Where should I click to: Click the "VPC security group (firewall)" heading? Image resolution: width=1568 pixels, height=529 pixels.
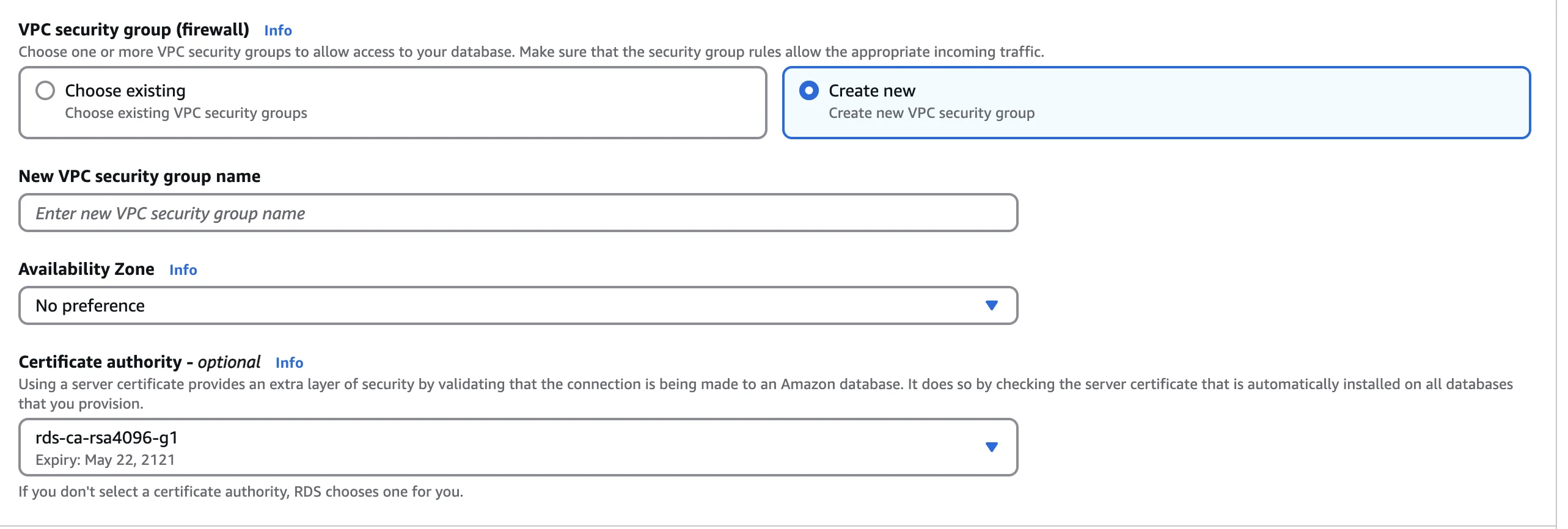click(x=134, y=30)
